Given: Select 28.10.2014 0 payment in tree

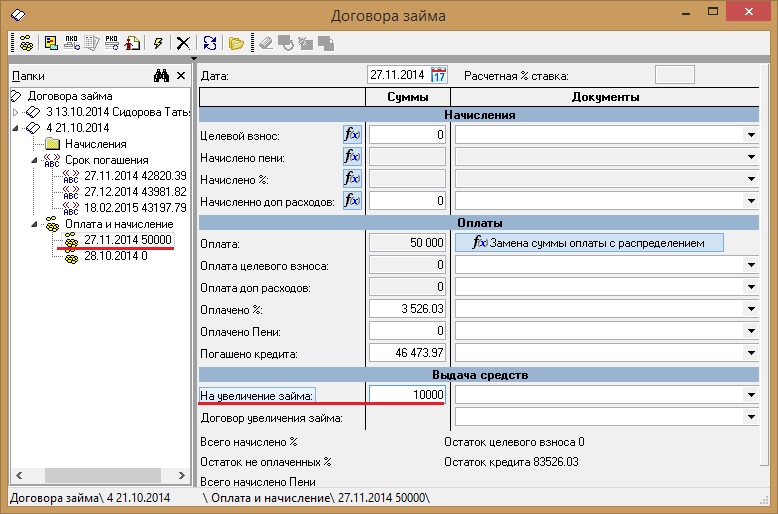Looking at the screenshot, I should coord(115,256).
